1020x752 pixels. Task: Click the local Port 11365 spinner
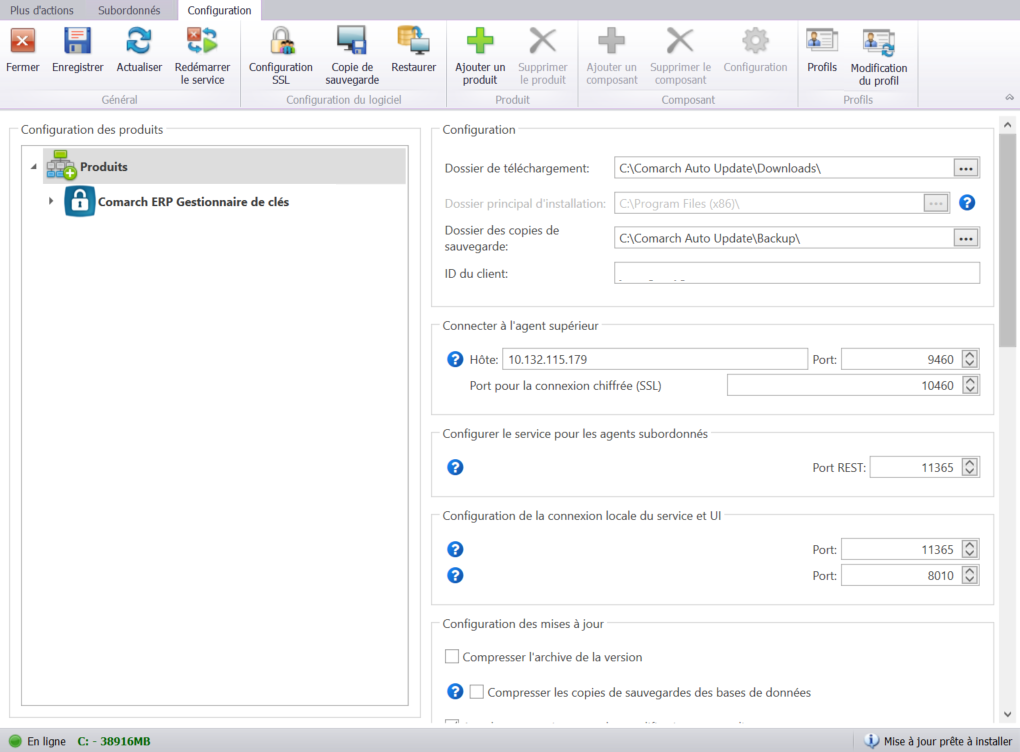(970, 550)
